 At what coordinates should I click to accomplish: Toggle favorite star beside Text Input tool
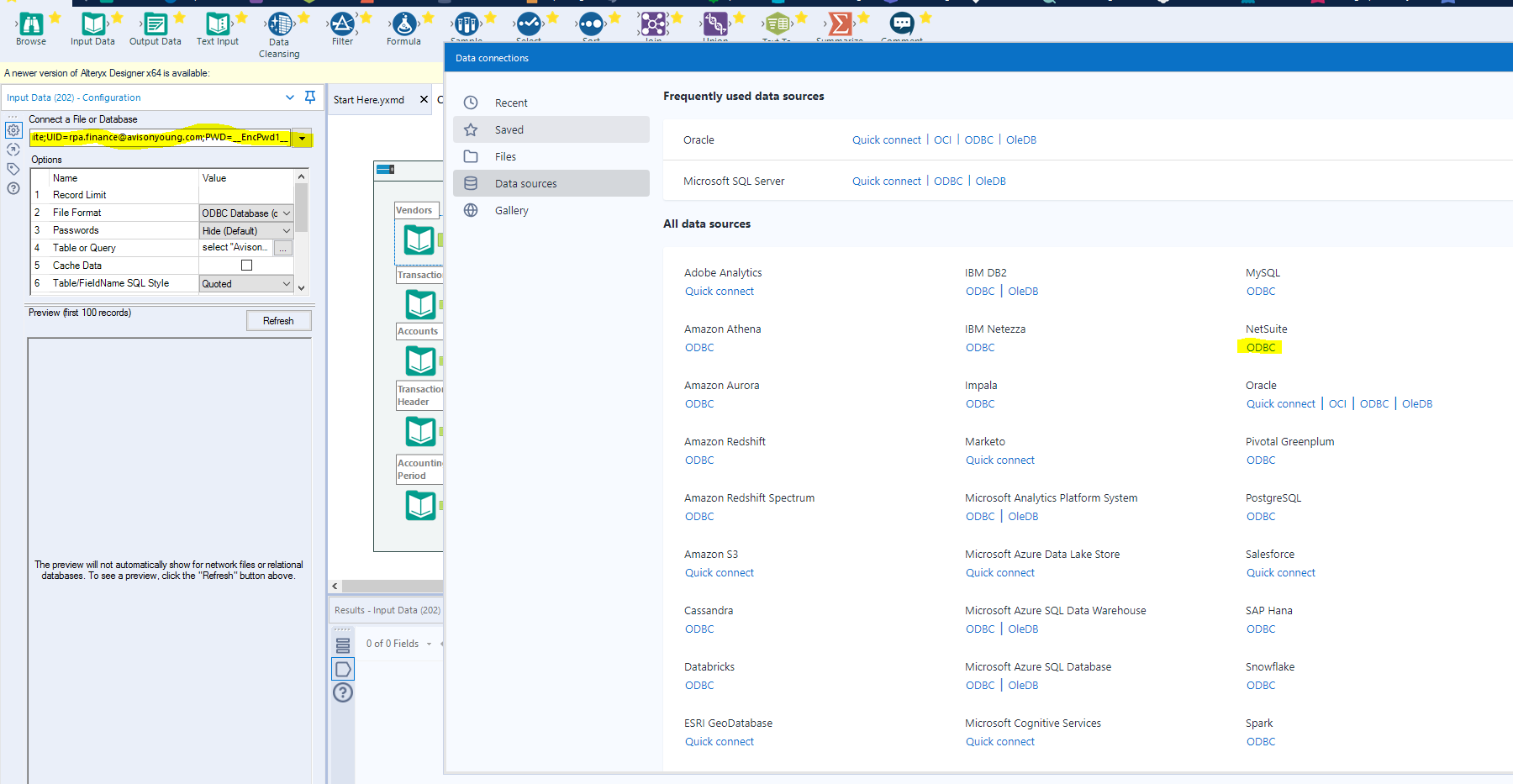pos(242,17)
